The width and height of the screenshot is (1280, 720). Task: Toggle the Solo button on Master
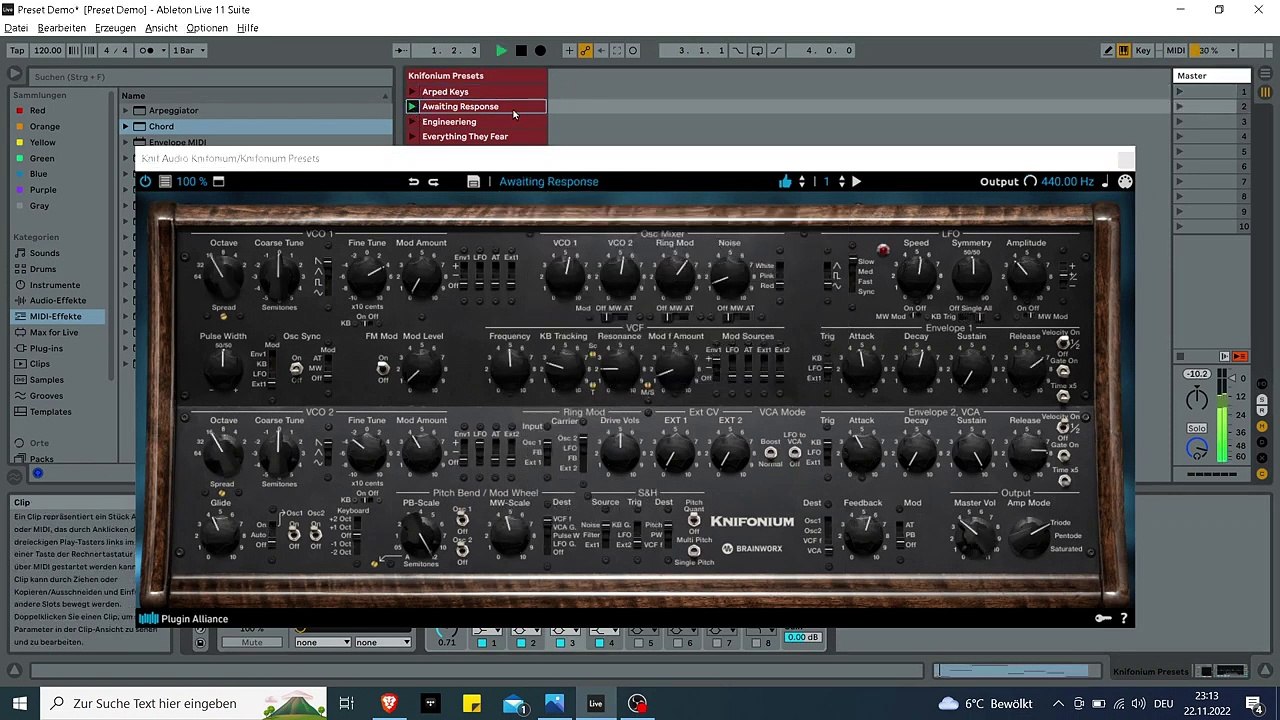1197,428
